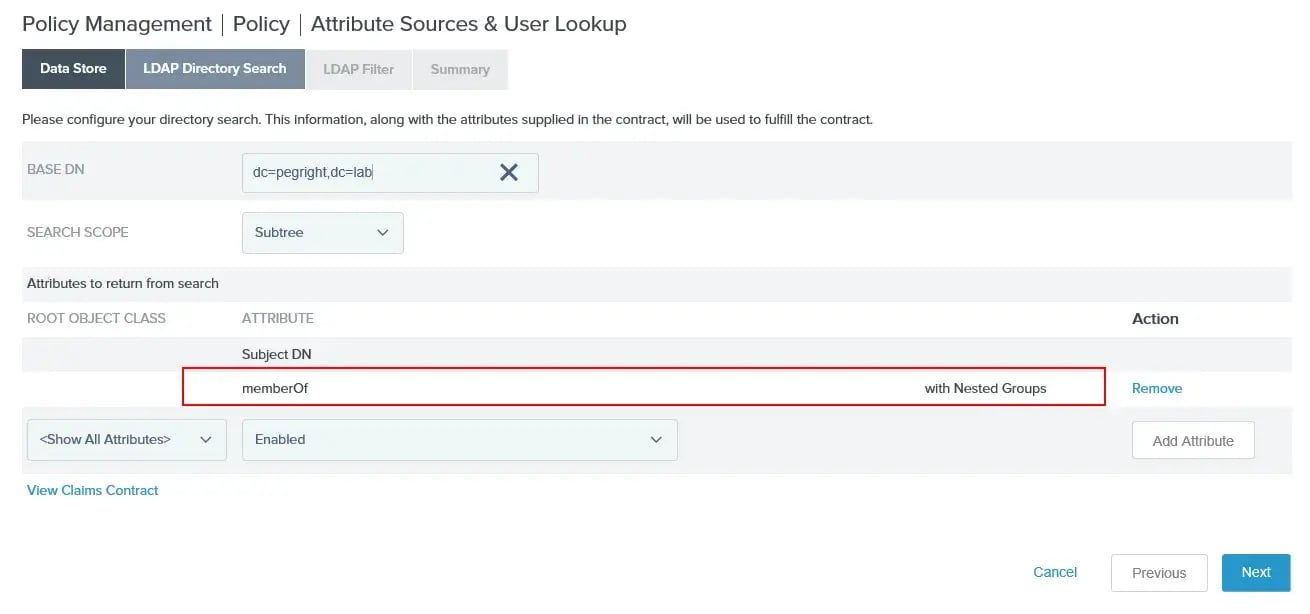
Task: Click the Policy Management breadcrumb
Action: pos(117,23)
